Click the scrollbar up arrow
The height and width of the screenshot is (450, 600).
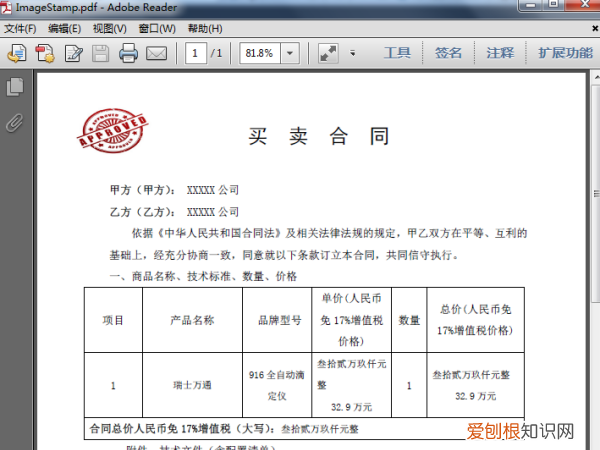pos(596,77)
